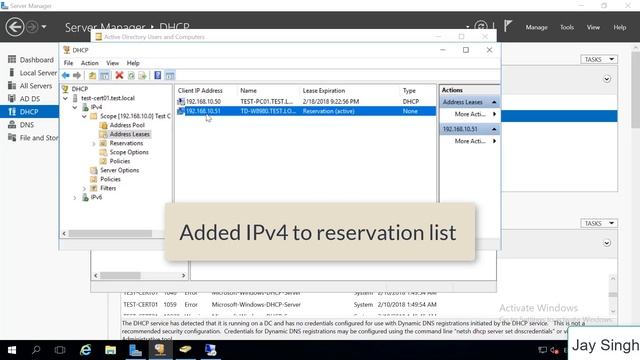Click the Back arrow in DHCP toolbar
This screenshot has width=640, height=360.
click(x=66, y=76)
